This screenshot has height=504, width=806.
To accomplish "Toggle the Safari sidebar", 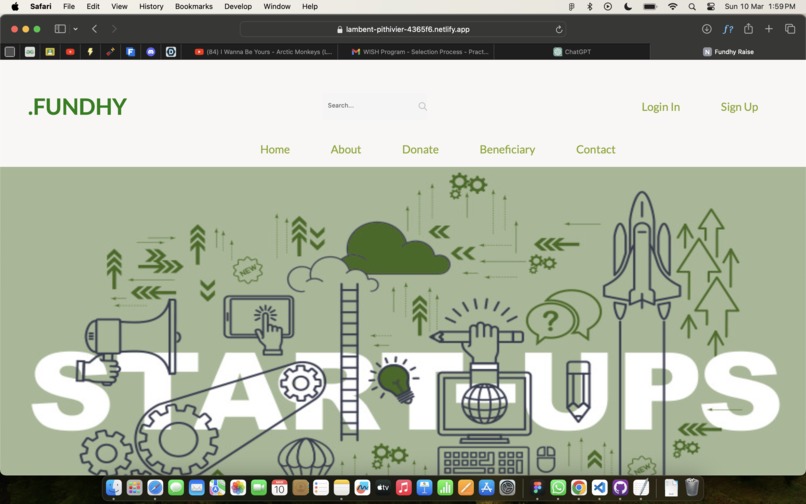I will click(60, 29).
